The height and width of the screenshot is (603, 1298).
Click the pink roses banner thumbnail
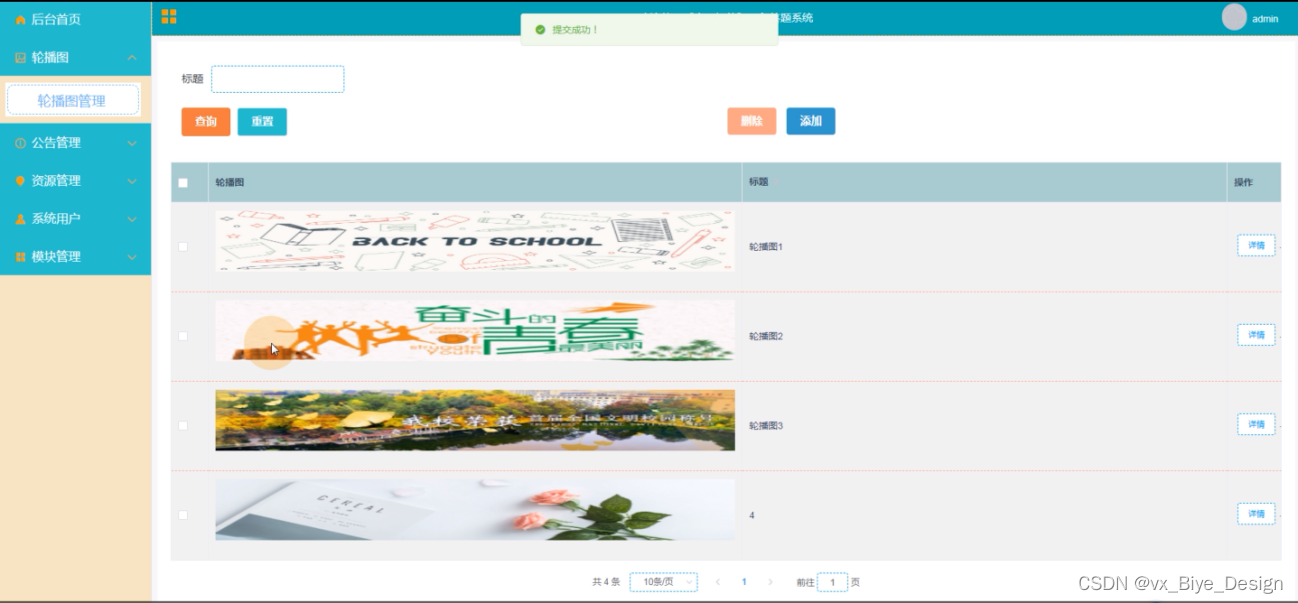475,509
